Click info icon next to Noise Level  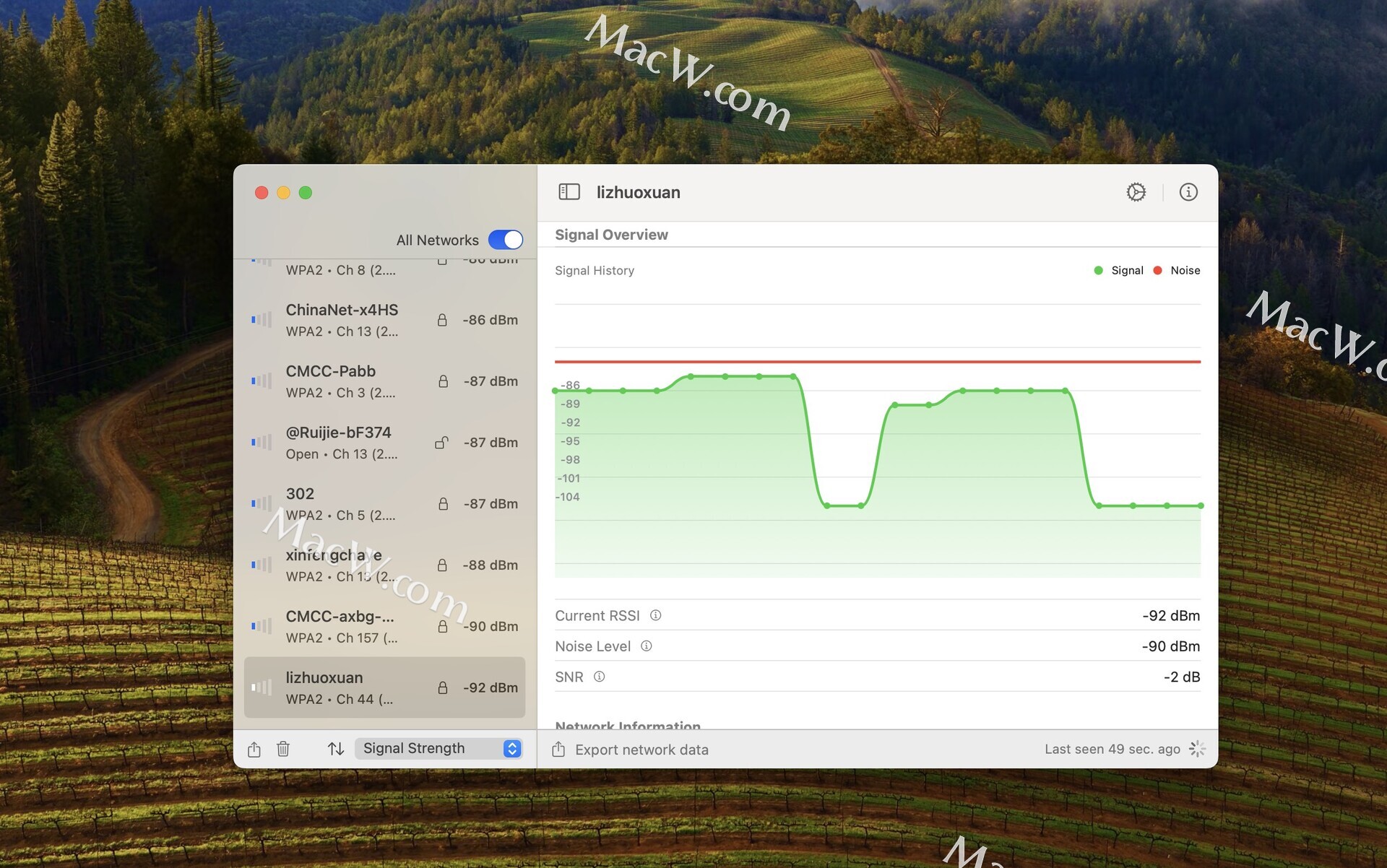pyautogui.click(x=647, y=646)
